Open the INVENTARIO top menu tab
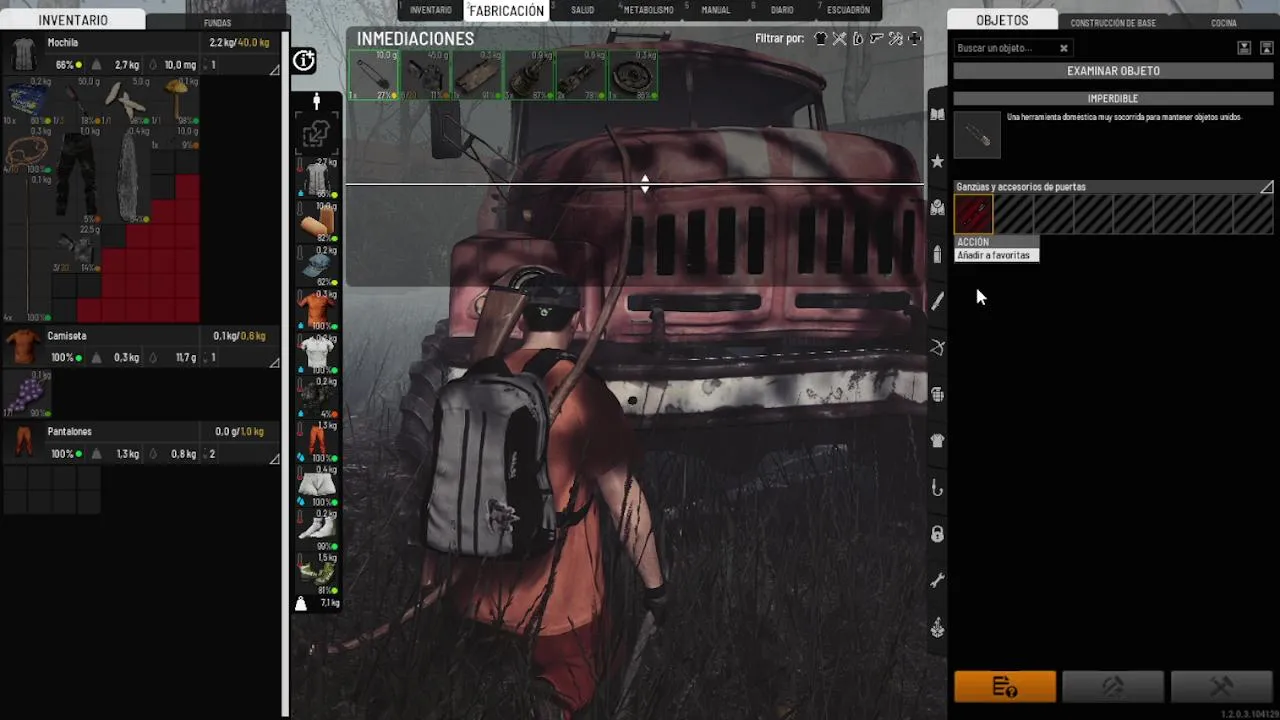1280x720 pixels. tap(430, 10)
